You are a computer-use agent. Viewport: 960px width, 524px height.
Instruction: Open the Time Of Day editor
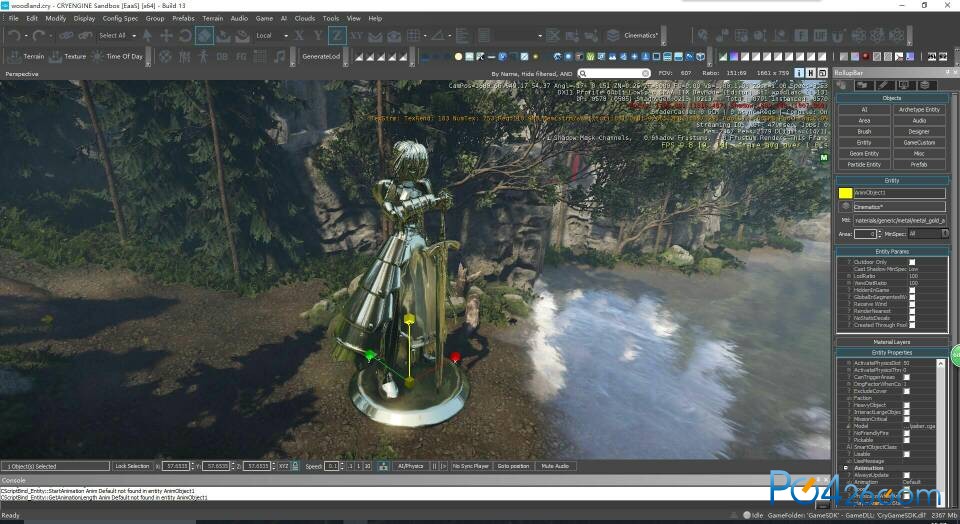tap(117, 56)
